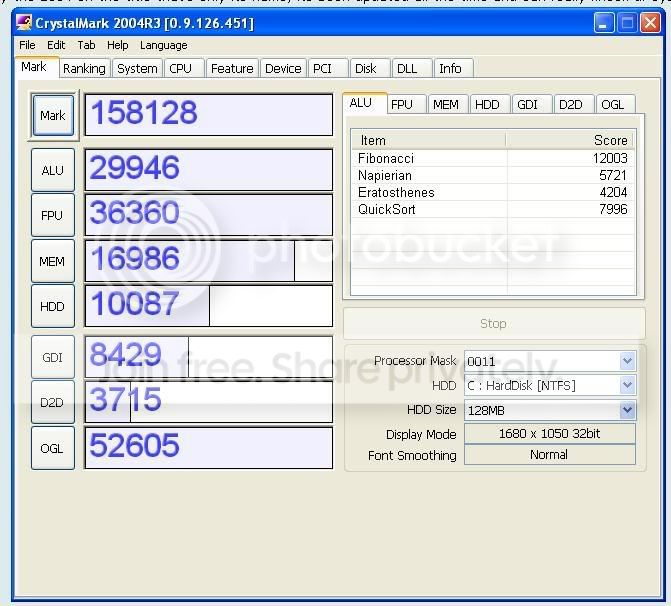Open the HDD drive selection dropdown
The width and height of the screenshot is (671, 606).
627,385
